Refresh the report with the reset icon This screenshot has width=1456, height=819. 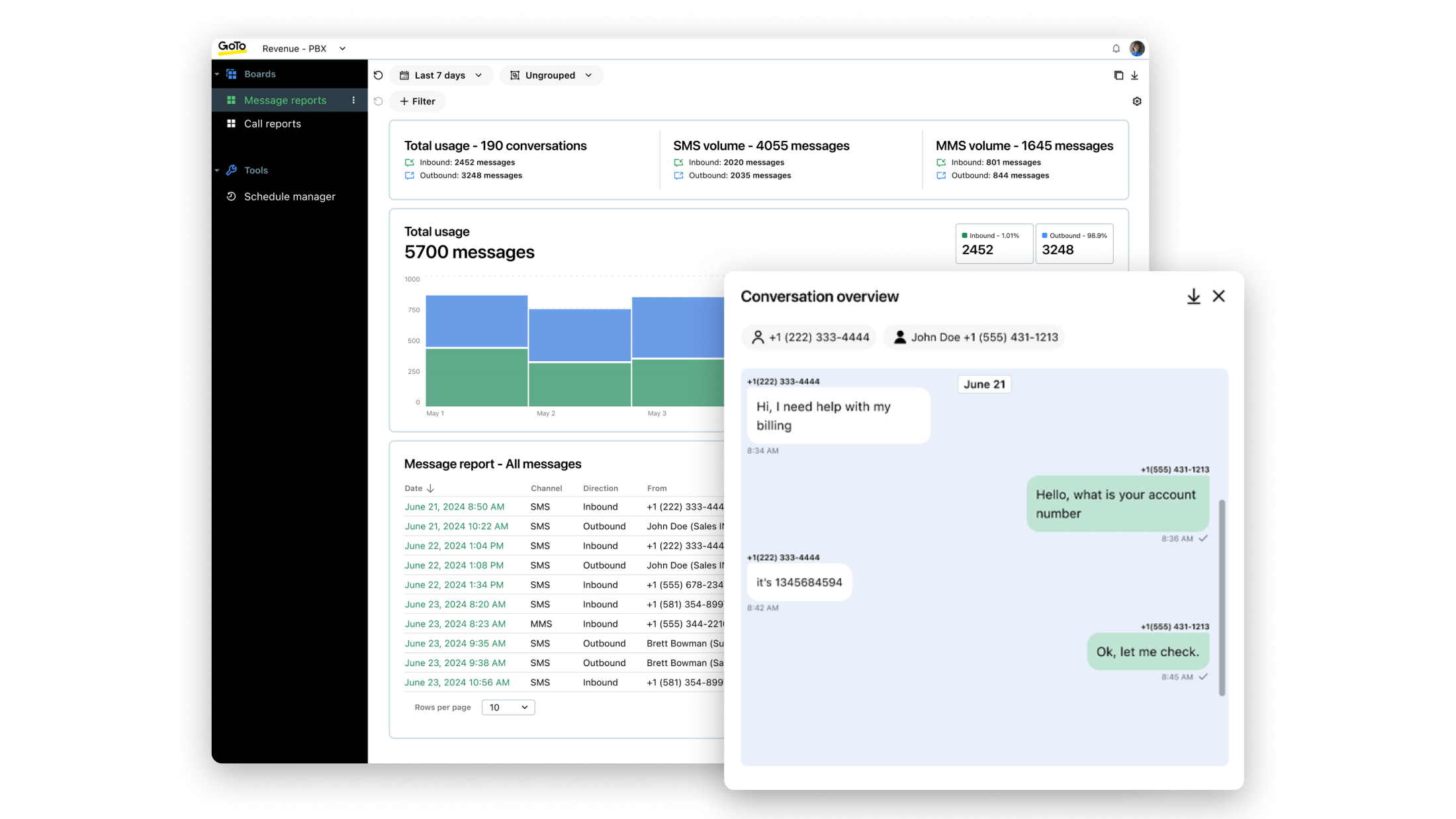tap(378, 75)
